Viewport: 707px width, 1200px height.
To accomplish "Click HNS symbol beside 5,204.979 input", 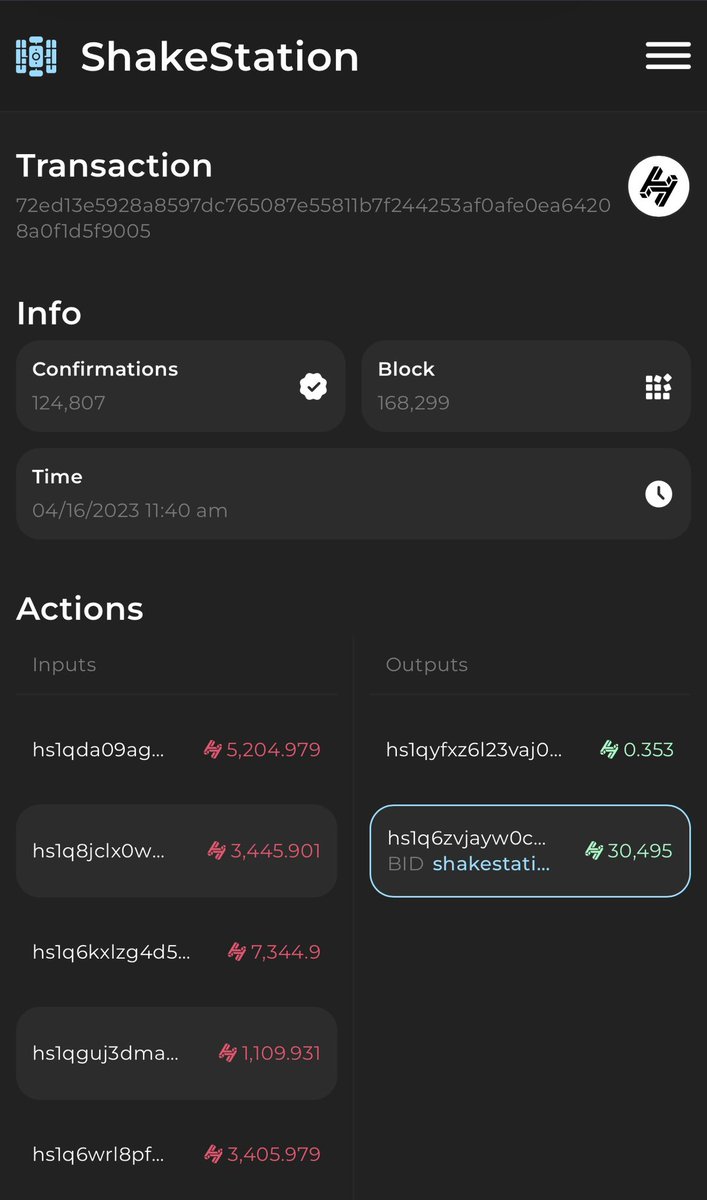I will point(213,749).
